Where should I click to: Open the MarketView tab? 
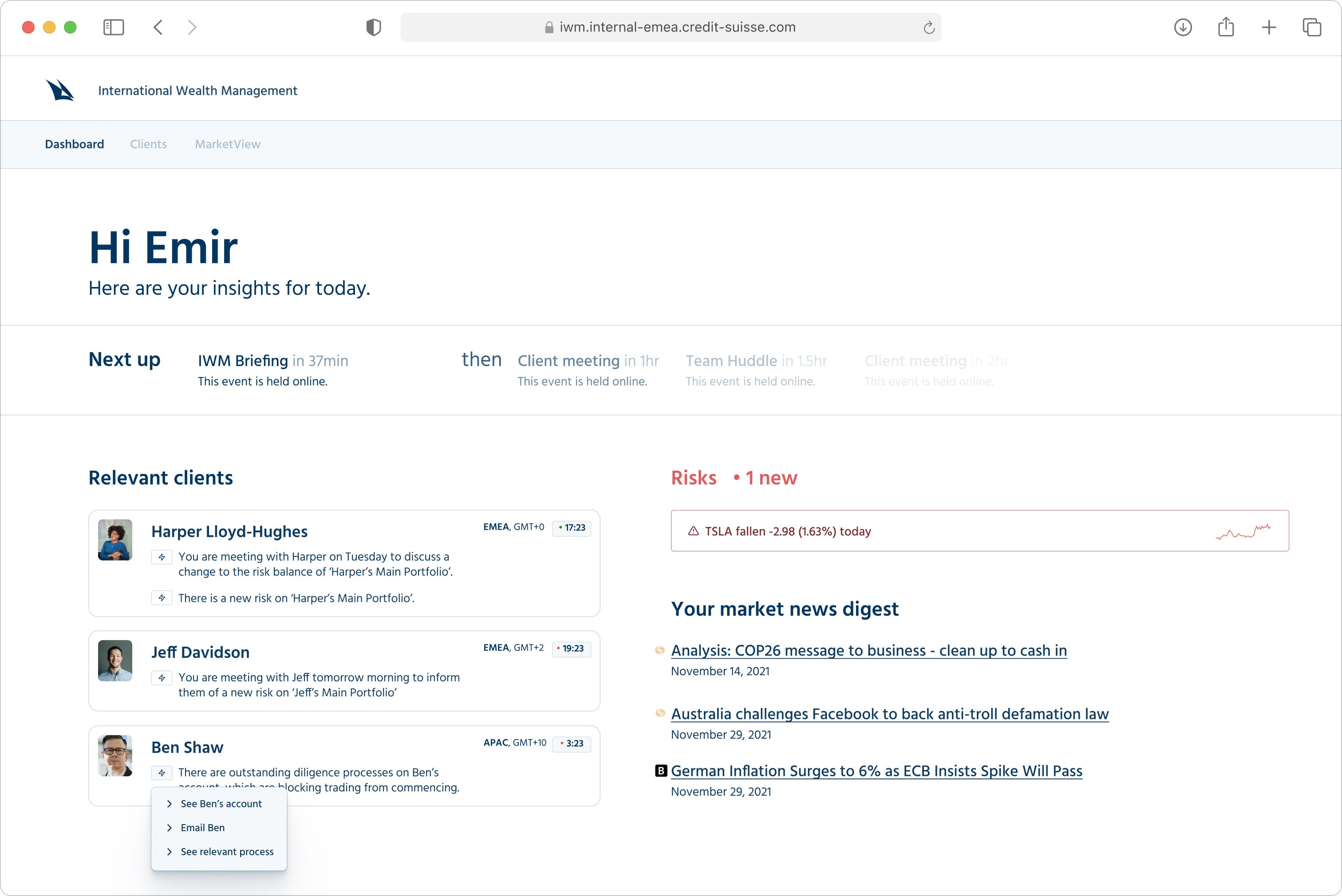coord(228,144)
